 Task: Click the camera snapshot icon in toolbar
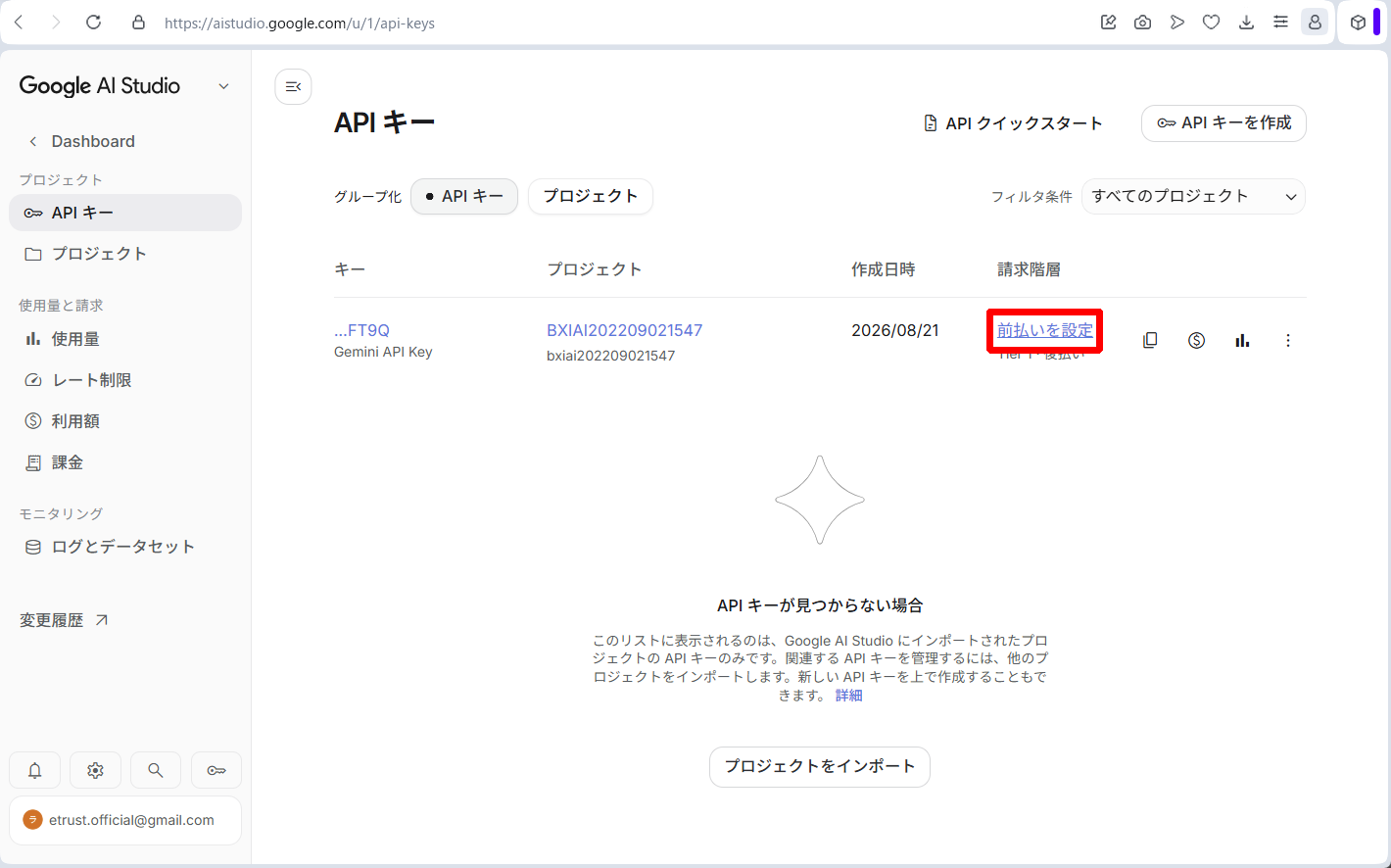click(1142, 22)
